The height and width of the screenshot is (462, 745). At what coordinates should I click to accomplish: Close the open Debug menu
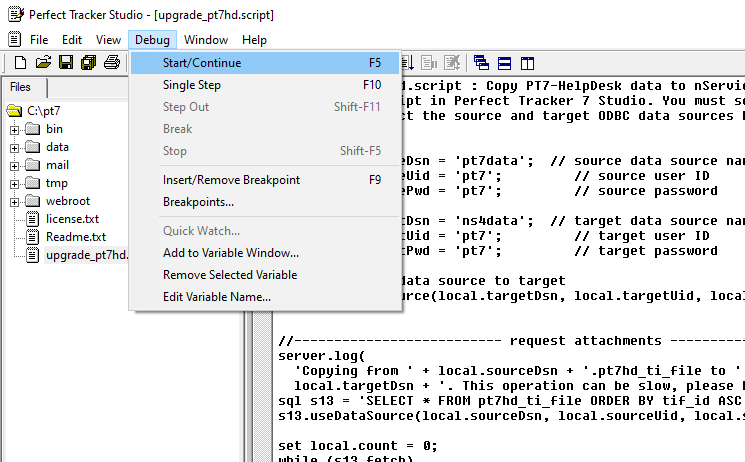pyautogui.click(x=152, y=39)
